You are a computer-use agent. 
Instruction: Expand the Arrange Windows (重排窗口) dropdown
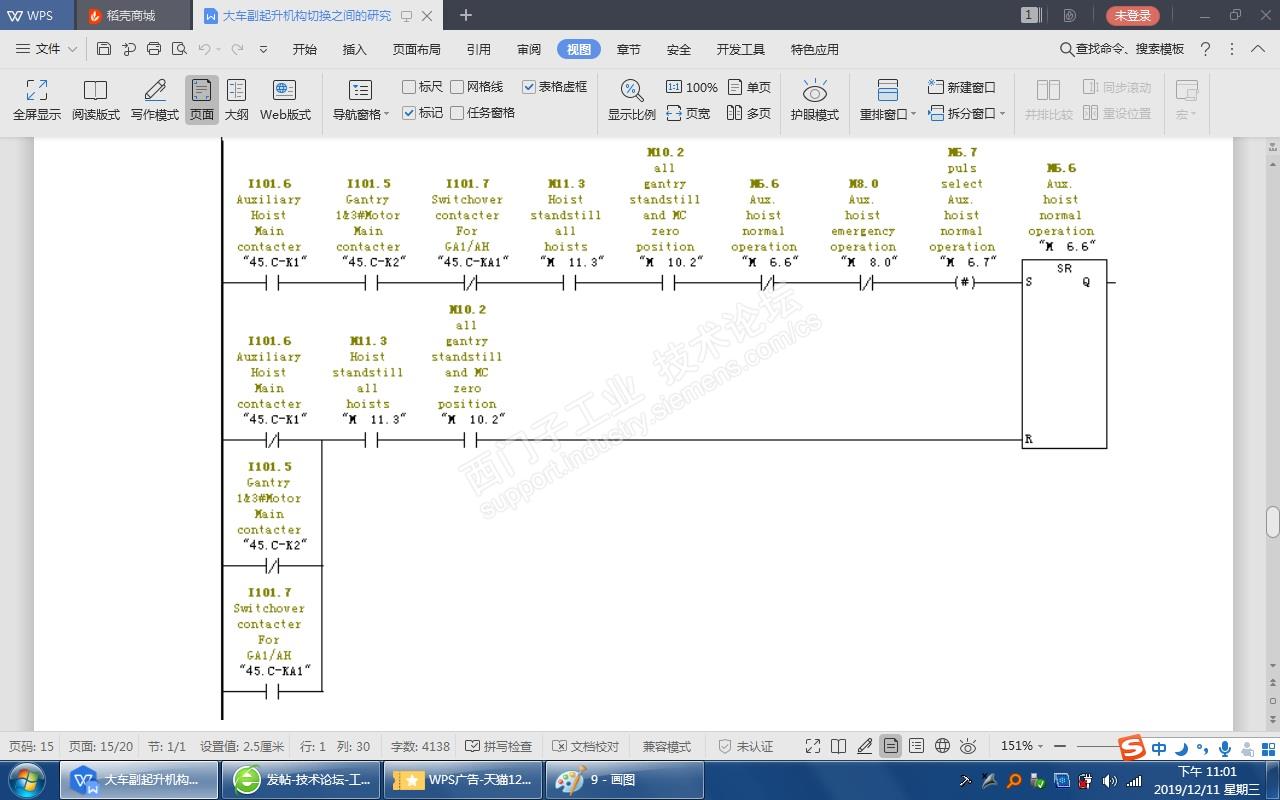pos(914,115)
